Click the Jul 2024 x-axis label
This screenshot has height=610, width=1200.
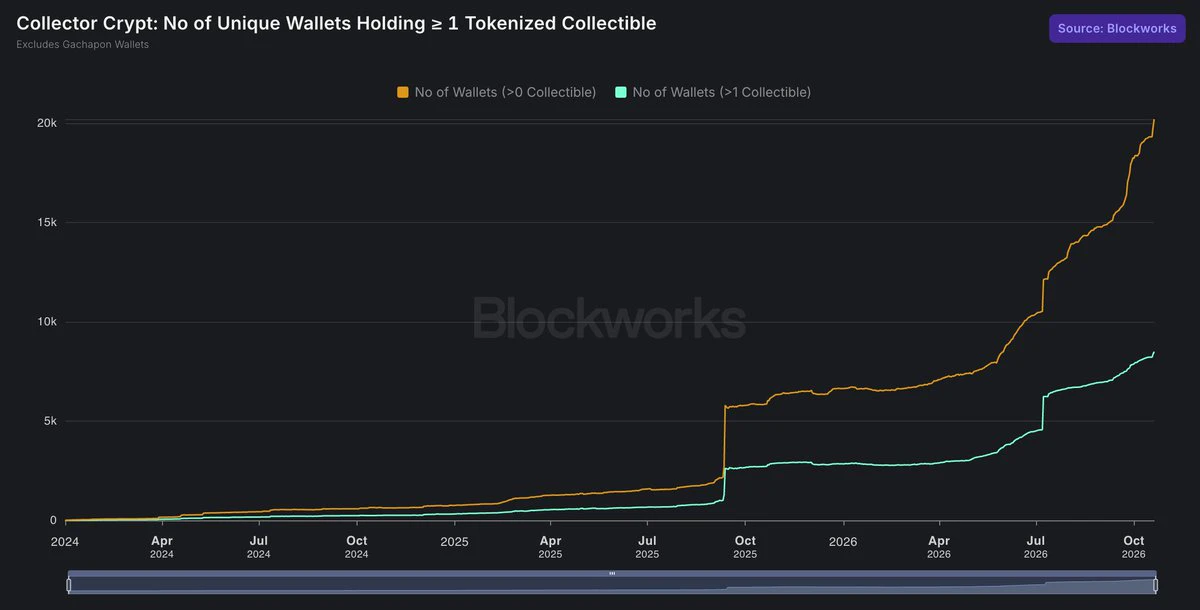[259, 547]
